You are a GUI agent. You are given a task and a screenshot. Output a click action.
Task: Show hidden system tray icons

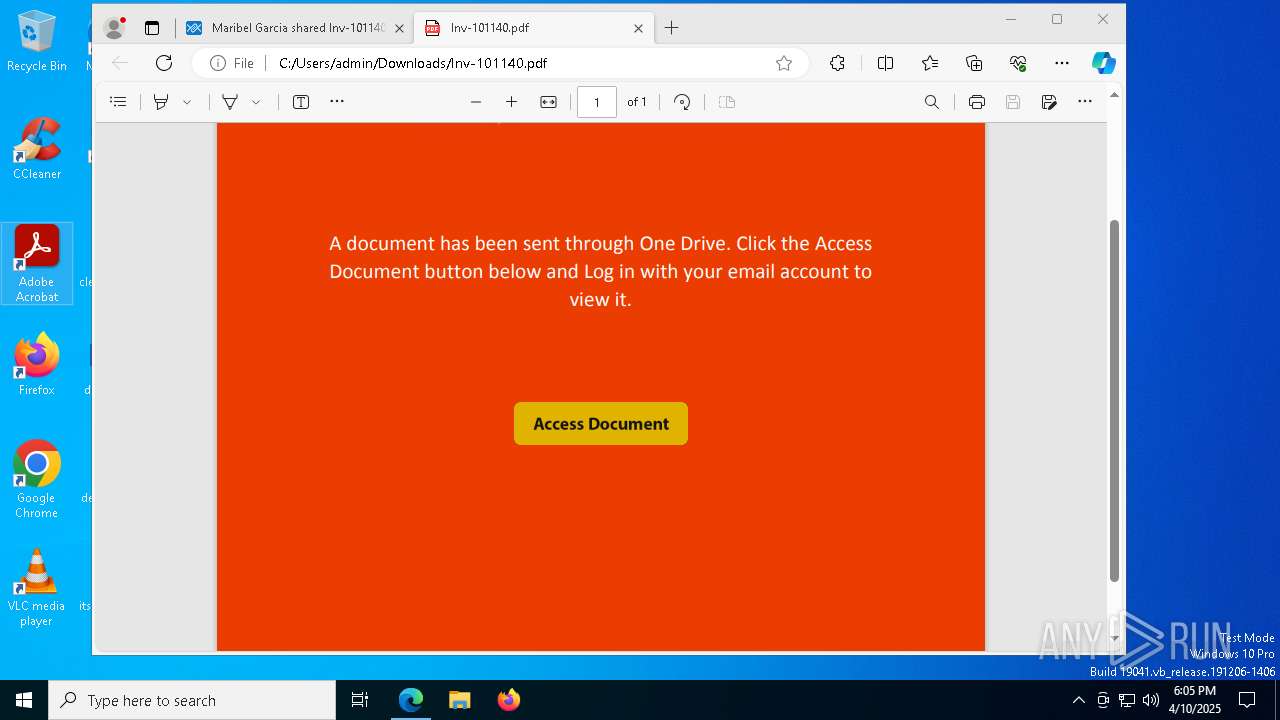tap(1078, 700)
